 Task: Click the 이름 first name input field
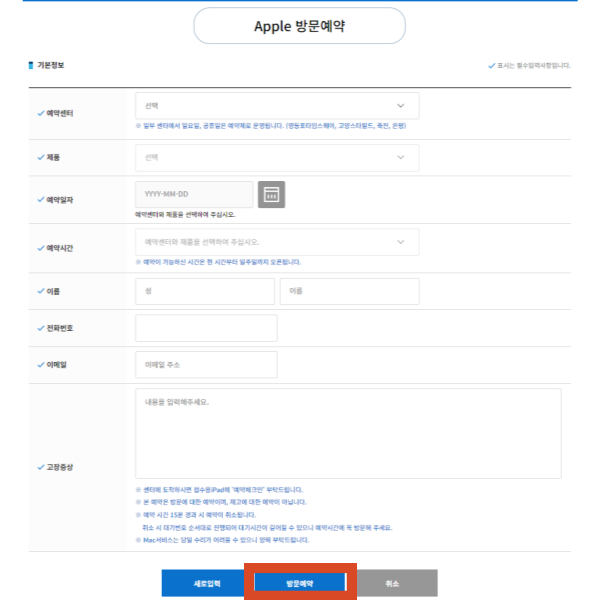(349, 291)
